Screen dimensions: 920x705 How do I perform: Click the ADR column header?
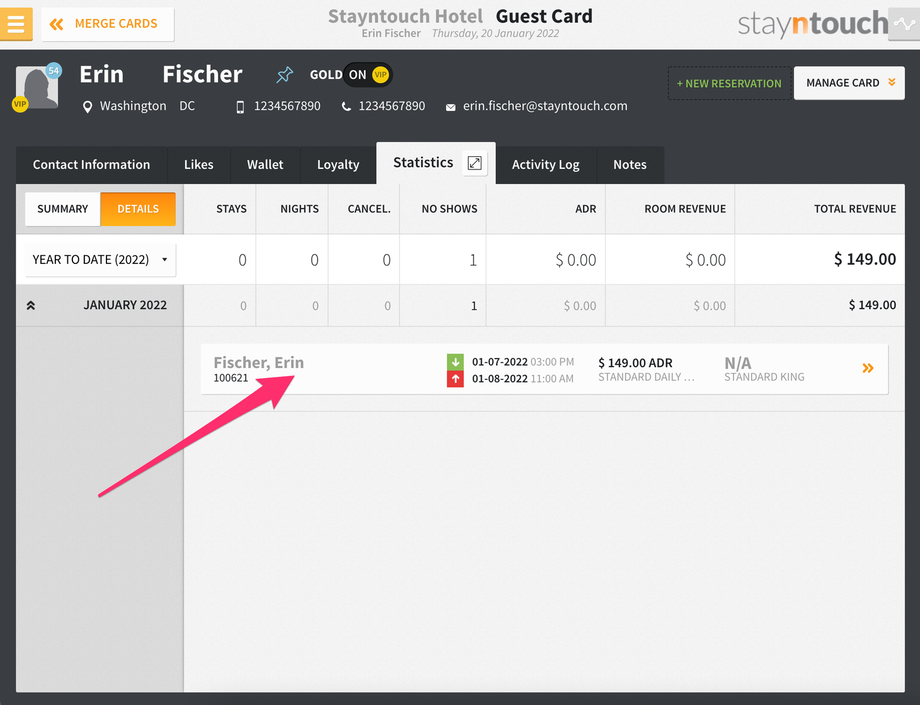pyautogui.click(x=586, y=209)
